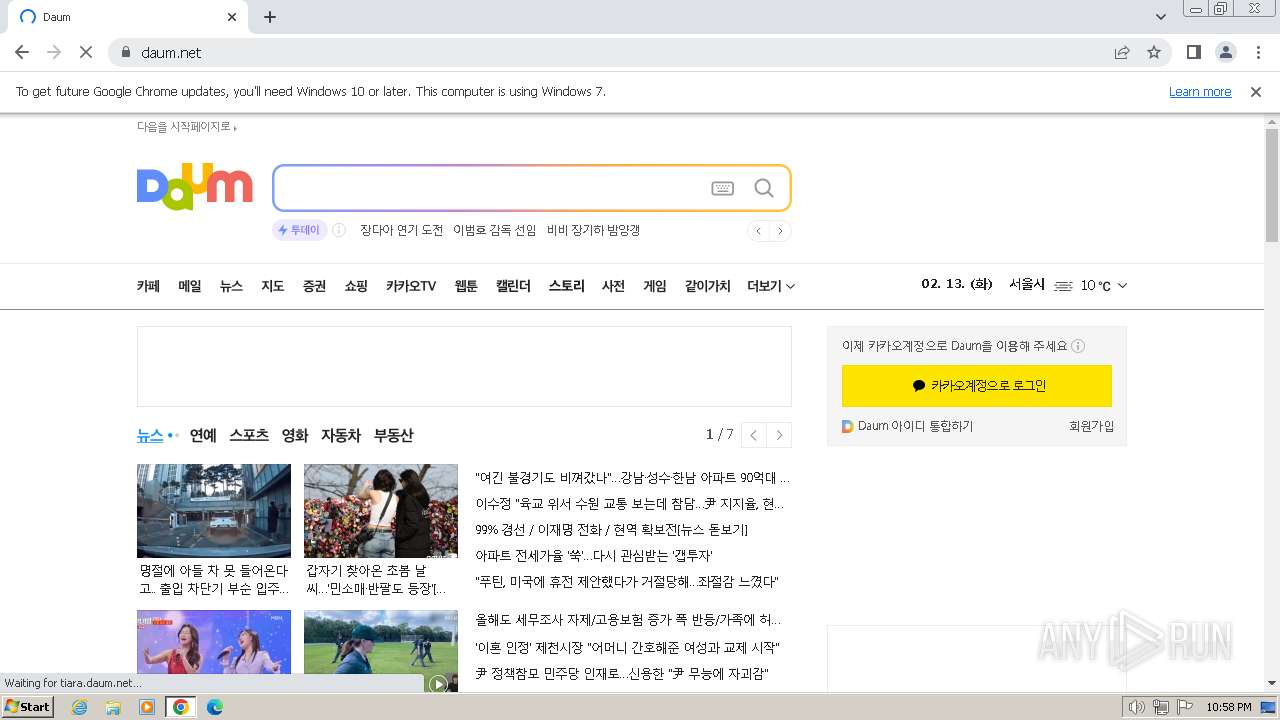
Task: Click 다음을 시작페이지로 link
Action: 186,127
